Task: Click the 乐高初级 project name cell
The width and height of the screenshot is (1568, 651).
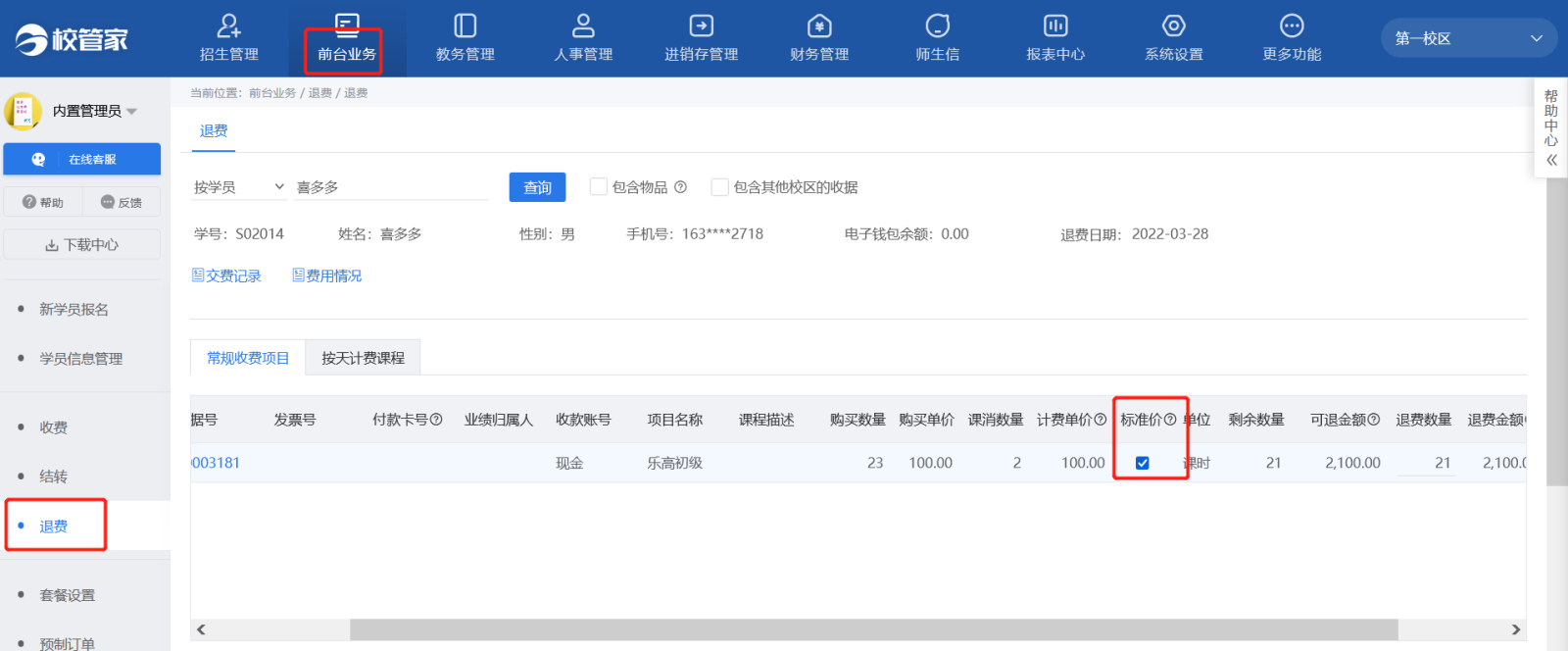Action: pyautogui.click(x=674, y=463)
